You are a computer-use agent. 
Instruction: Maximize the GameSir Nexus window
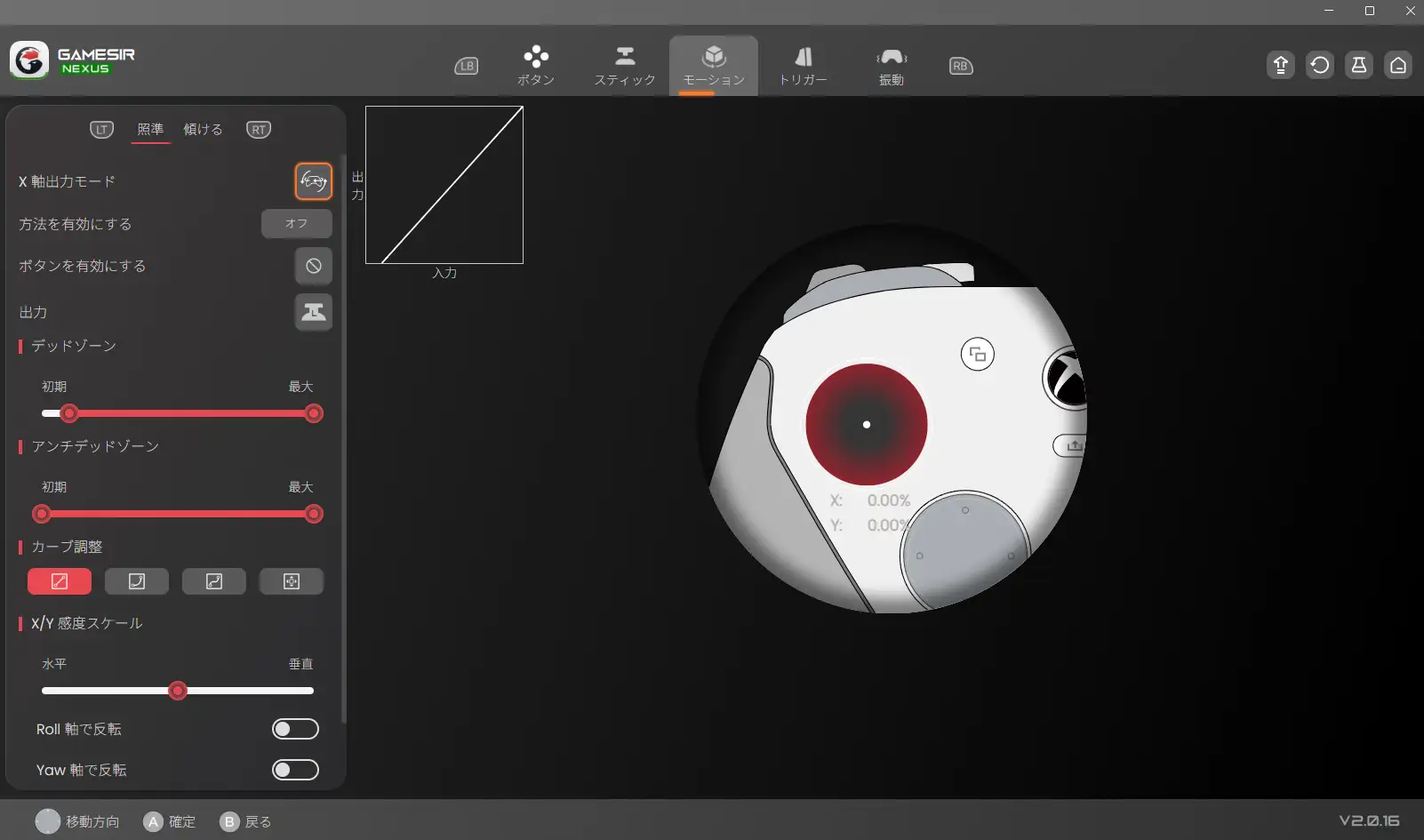click(x=1370, y=11)
